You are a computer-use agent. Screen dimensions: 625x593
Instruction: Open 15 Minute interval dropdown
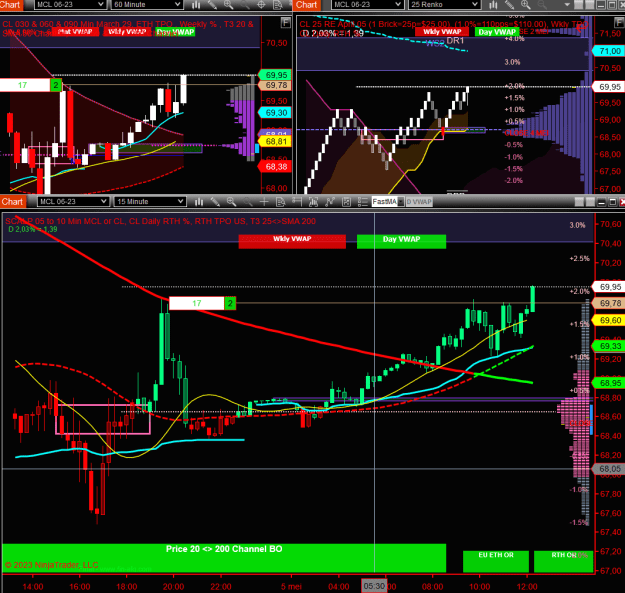pos(150,202)
